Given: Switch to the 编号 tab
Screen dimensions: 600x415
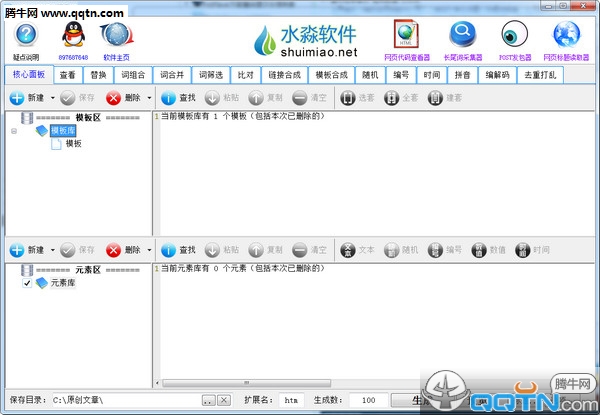Looking at the screenshot, I should pos(401,75).
